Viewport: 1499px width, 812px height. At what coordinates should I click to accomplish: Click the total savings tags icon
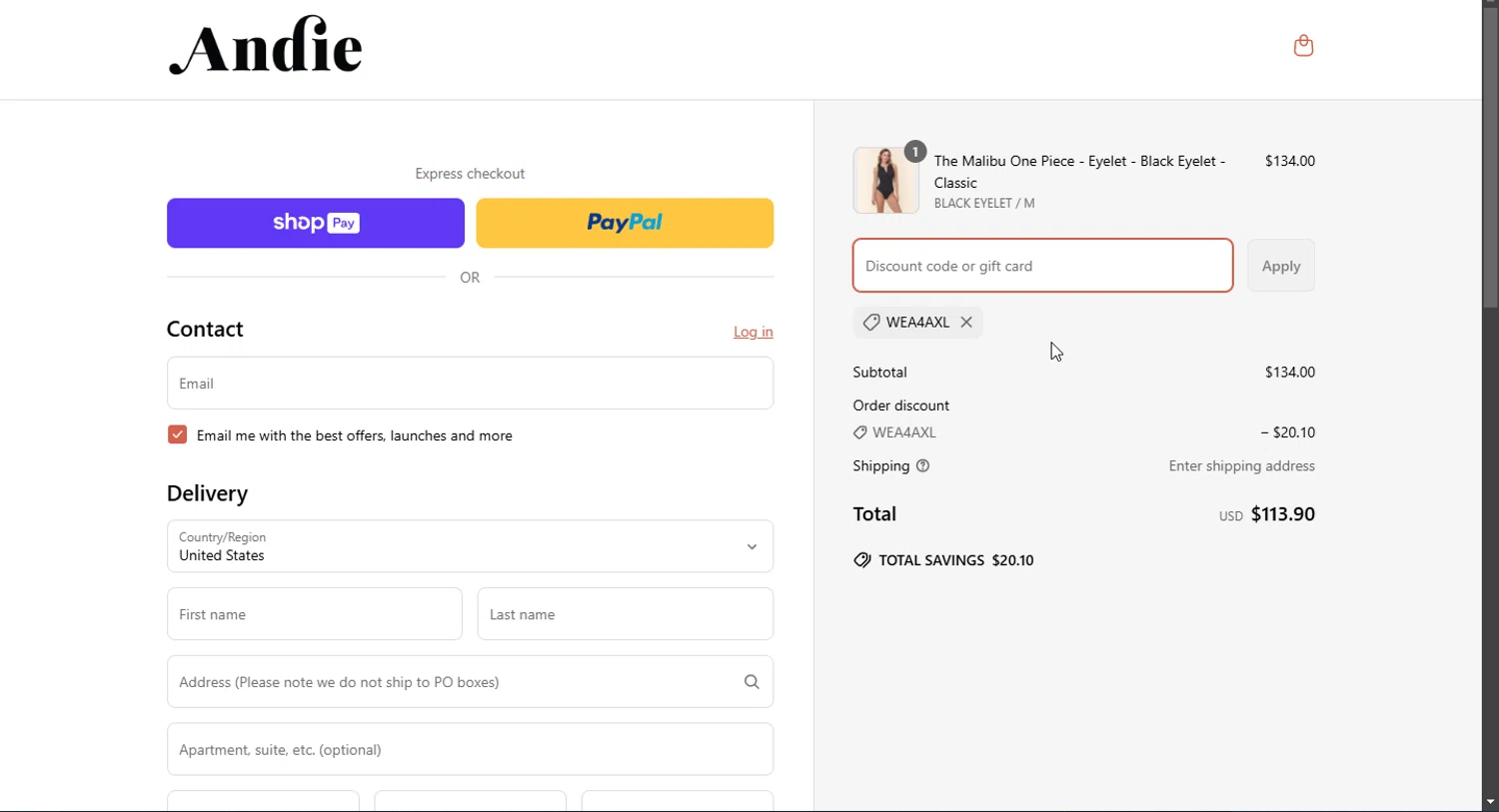click(x=861, y=560)
